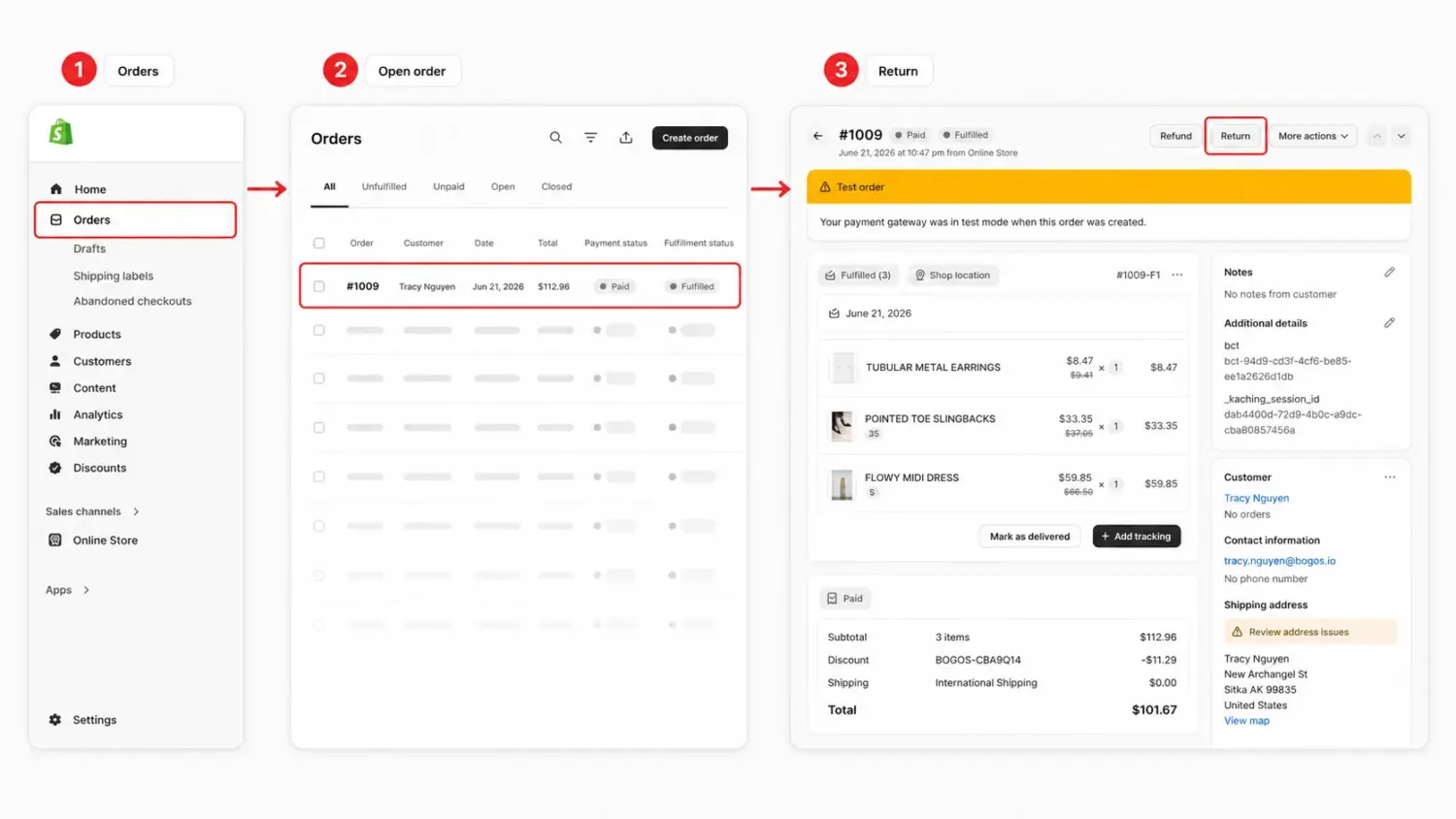Open Shipping labels in sidebar
This screenshot has height=819, width=1456.
point(113,276)
